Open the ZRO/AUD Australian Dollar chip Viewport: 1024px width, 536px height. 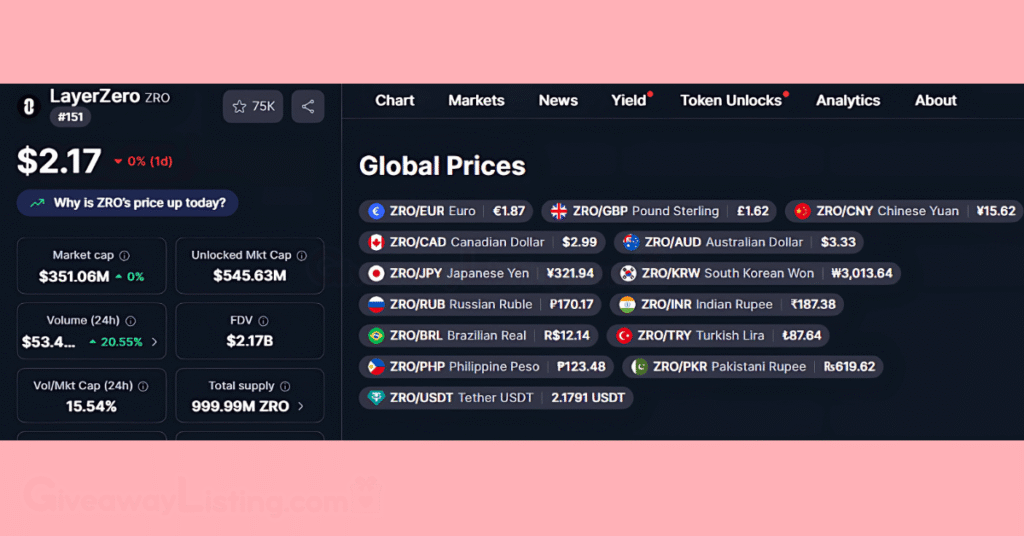(x=739, y=242)
